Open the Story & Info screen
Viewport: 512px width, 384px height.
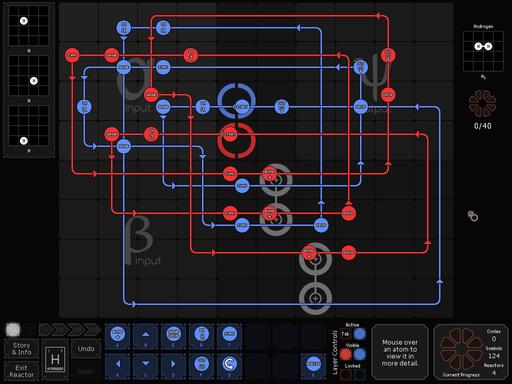click(x=22, y=349)
